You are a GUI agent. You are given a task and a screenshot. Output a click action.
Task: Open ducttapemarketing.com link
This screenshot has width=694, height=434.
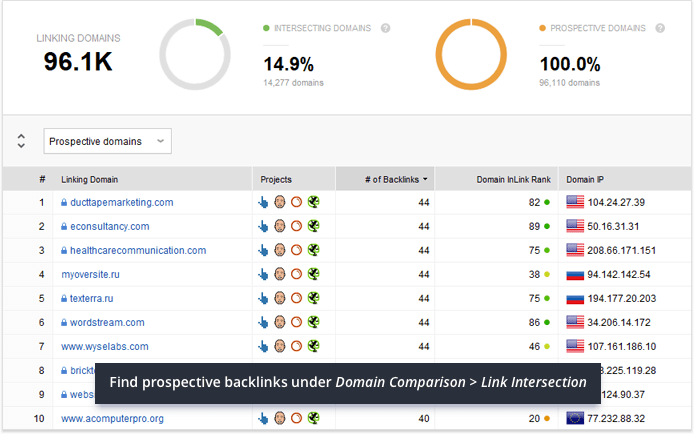pos(122,203)
